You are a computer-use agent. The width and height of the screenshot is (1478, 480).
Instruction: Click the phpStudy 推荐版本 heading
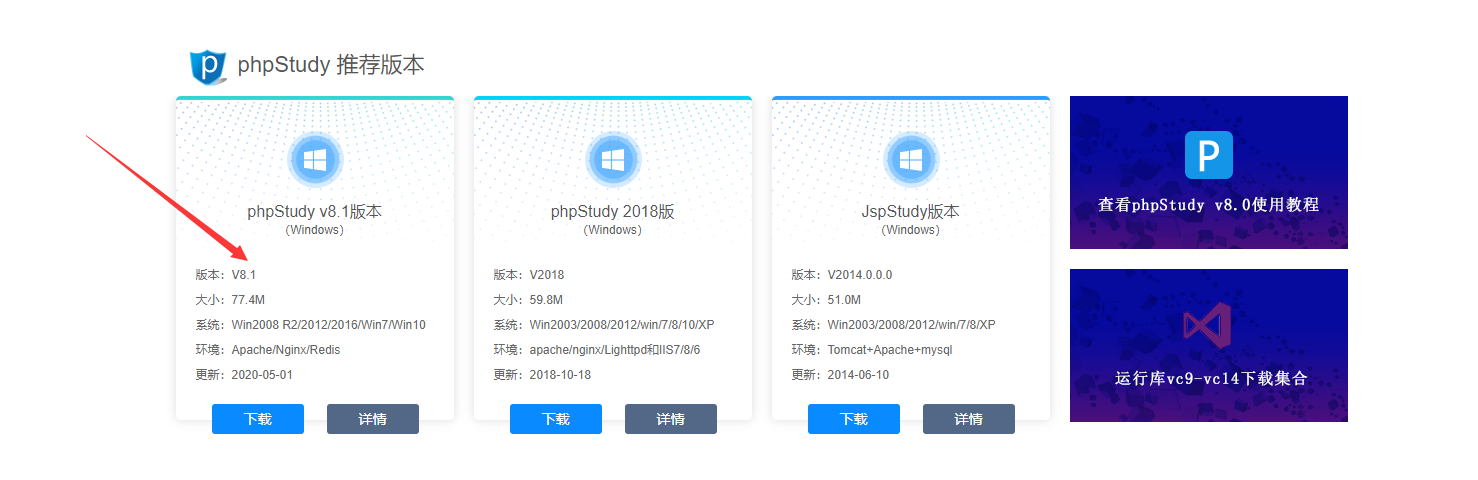click(331, 65)
